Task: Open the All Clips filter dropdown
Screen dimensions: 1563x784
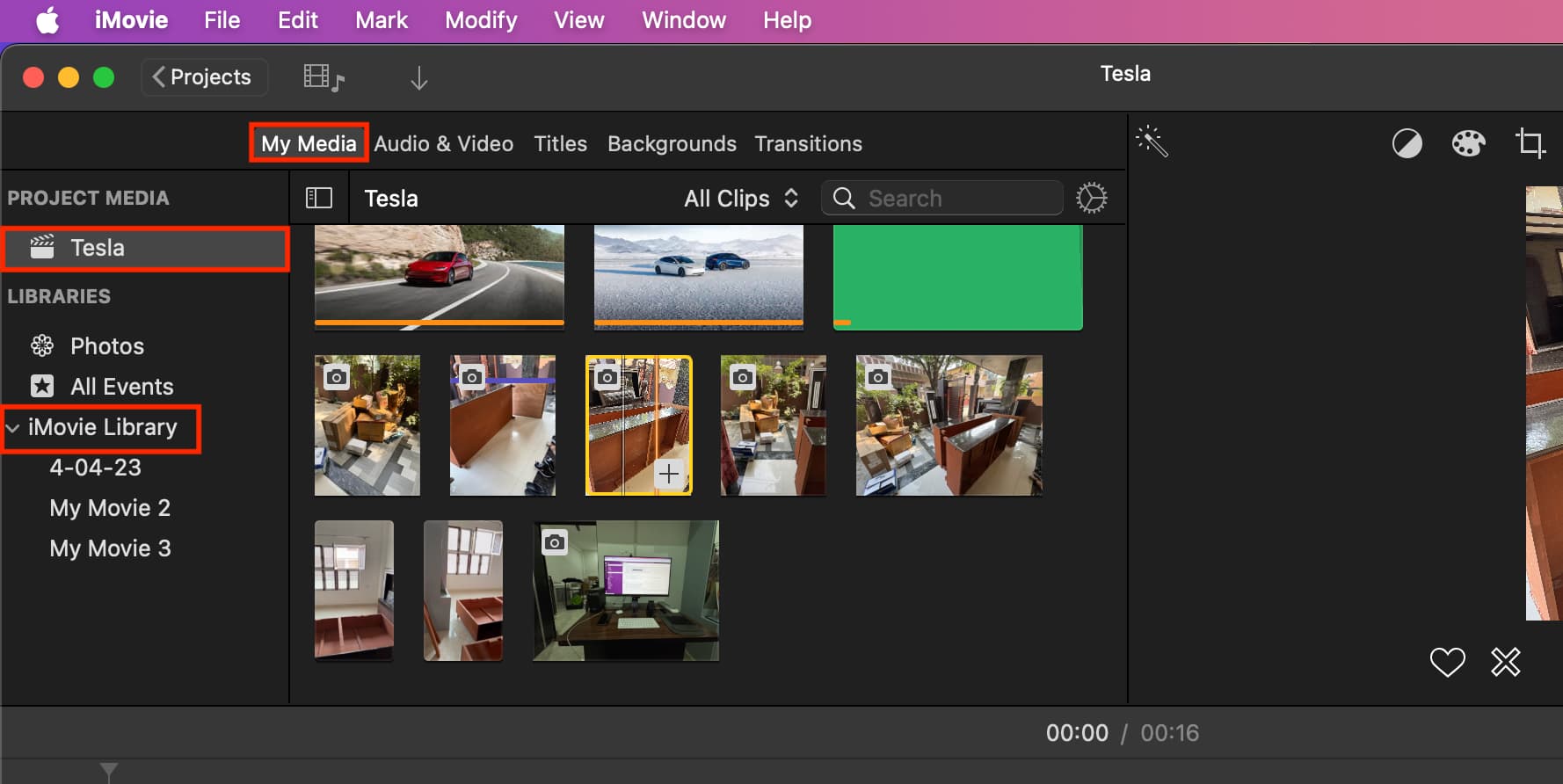Action: [741, 199]
